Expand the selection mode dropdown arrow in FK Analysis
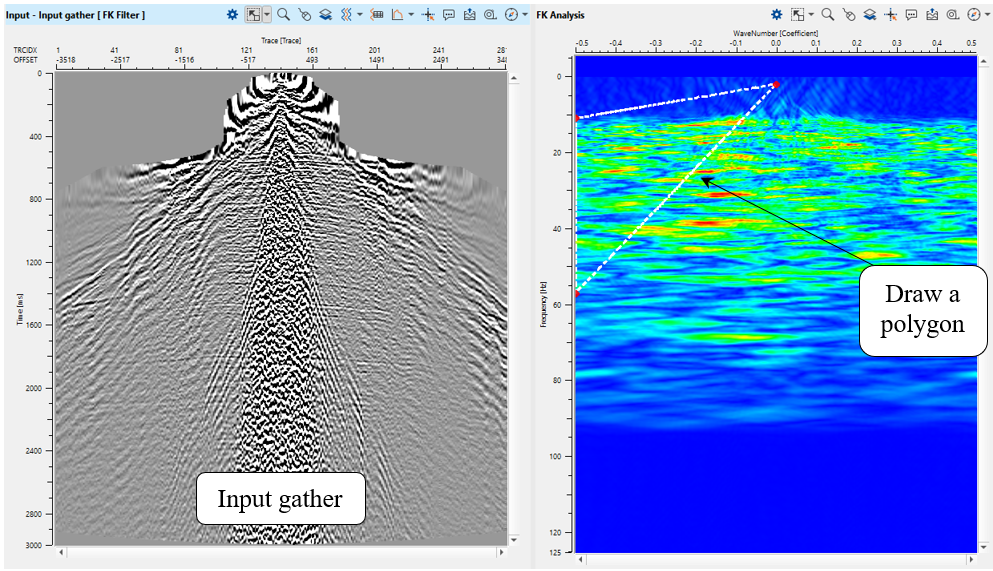This screenshot has width=993, height=571. tap(811, 15)
